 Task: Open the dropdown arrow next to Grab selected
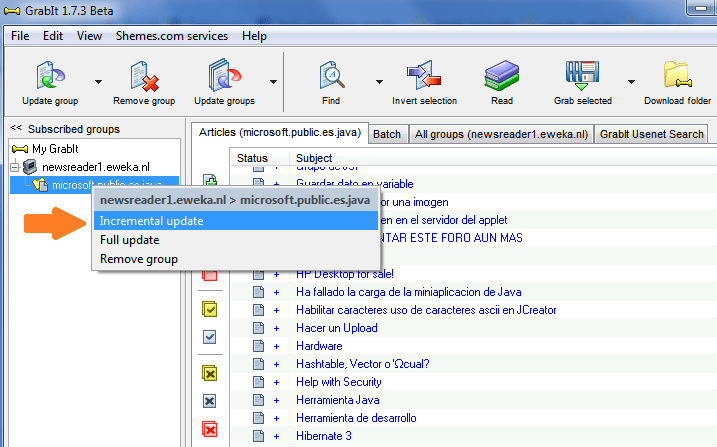coord(631,82)
